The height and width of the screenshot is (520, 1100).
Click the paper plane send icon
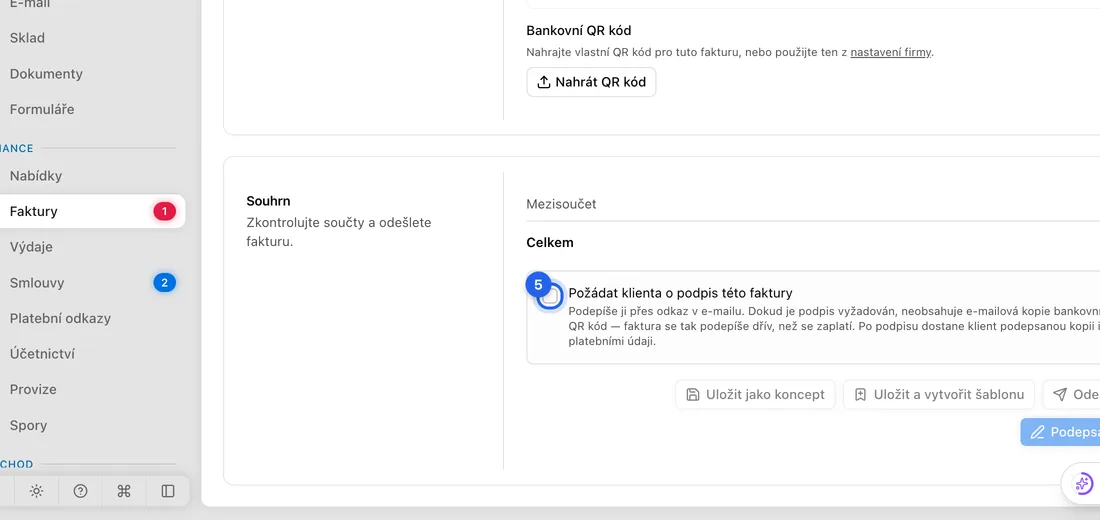pyautogui.click(x=1060, y=394)
